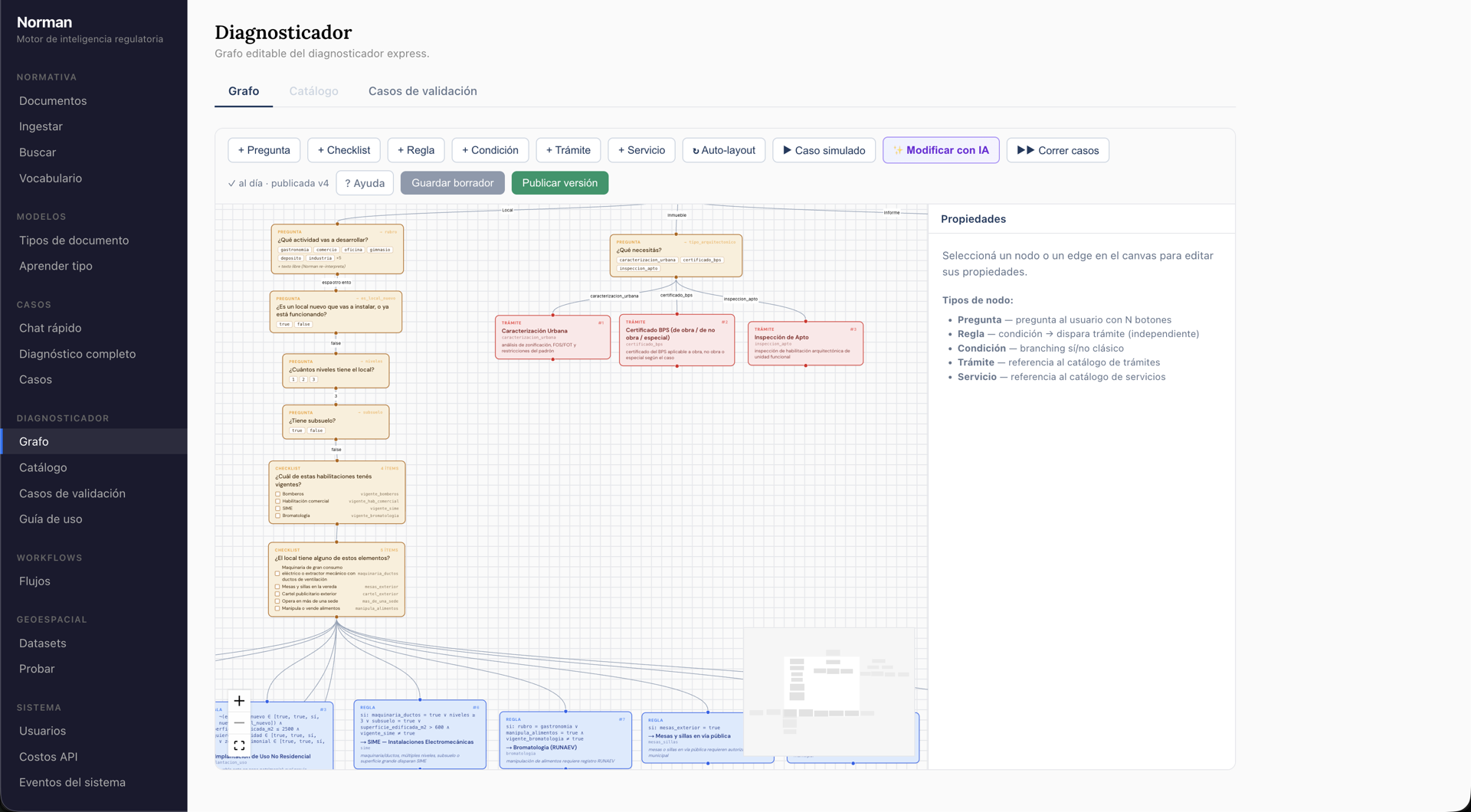Select the '¿Es un local nuevo' question node
Screen dimensions: 1471x812
336,312
